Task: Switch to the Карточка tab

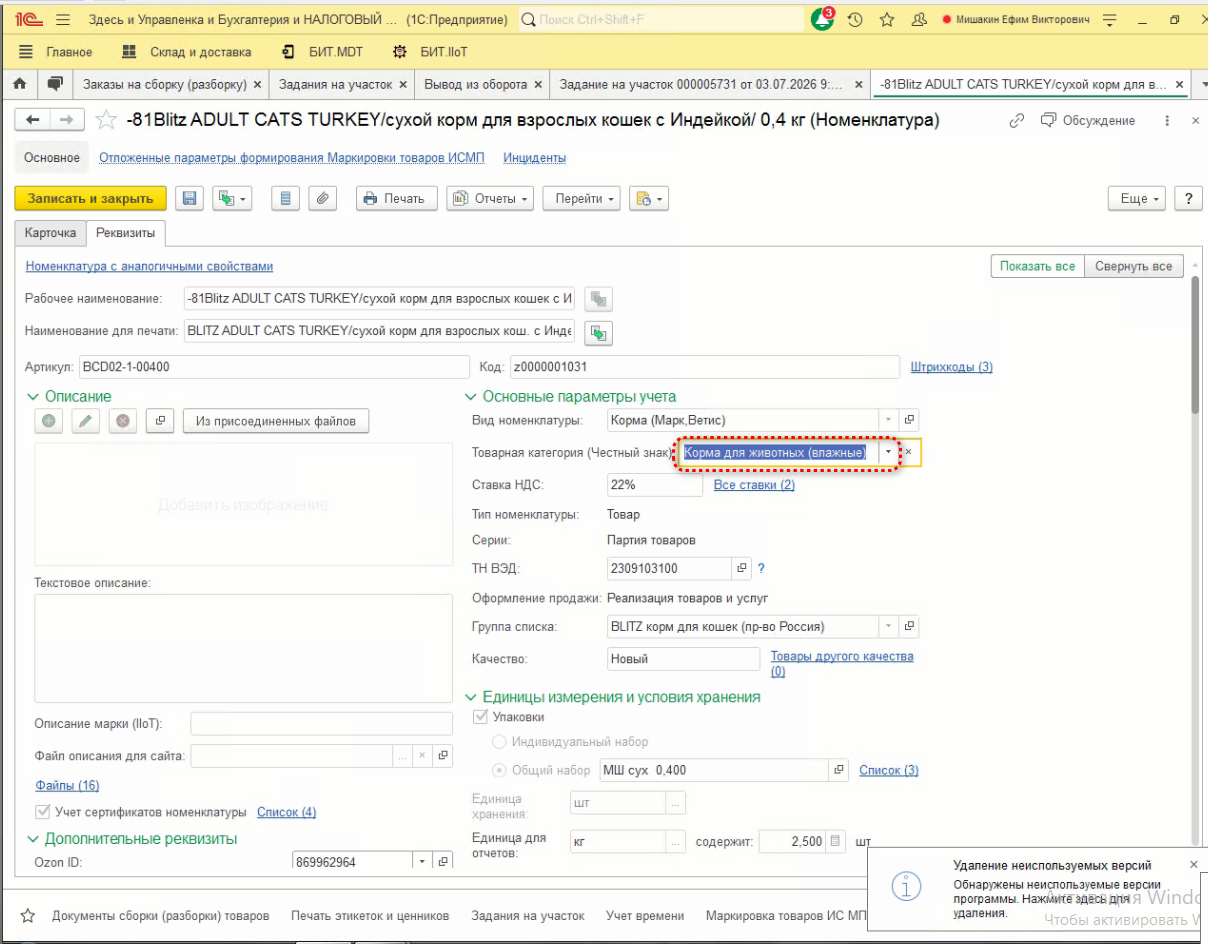Action: pos(50,233)
